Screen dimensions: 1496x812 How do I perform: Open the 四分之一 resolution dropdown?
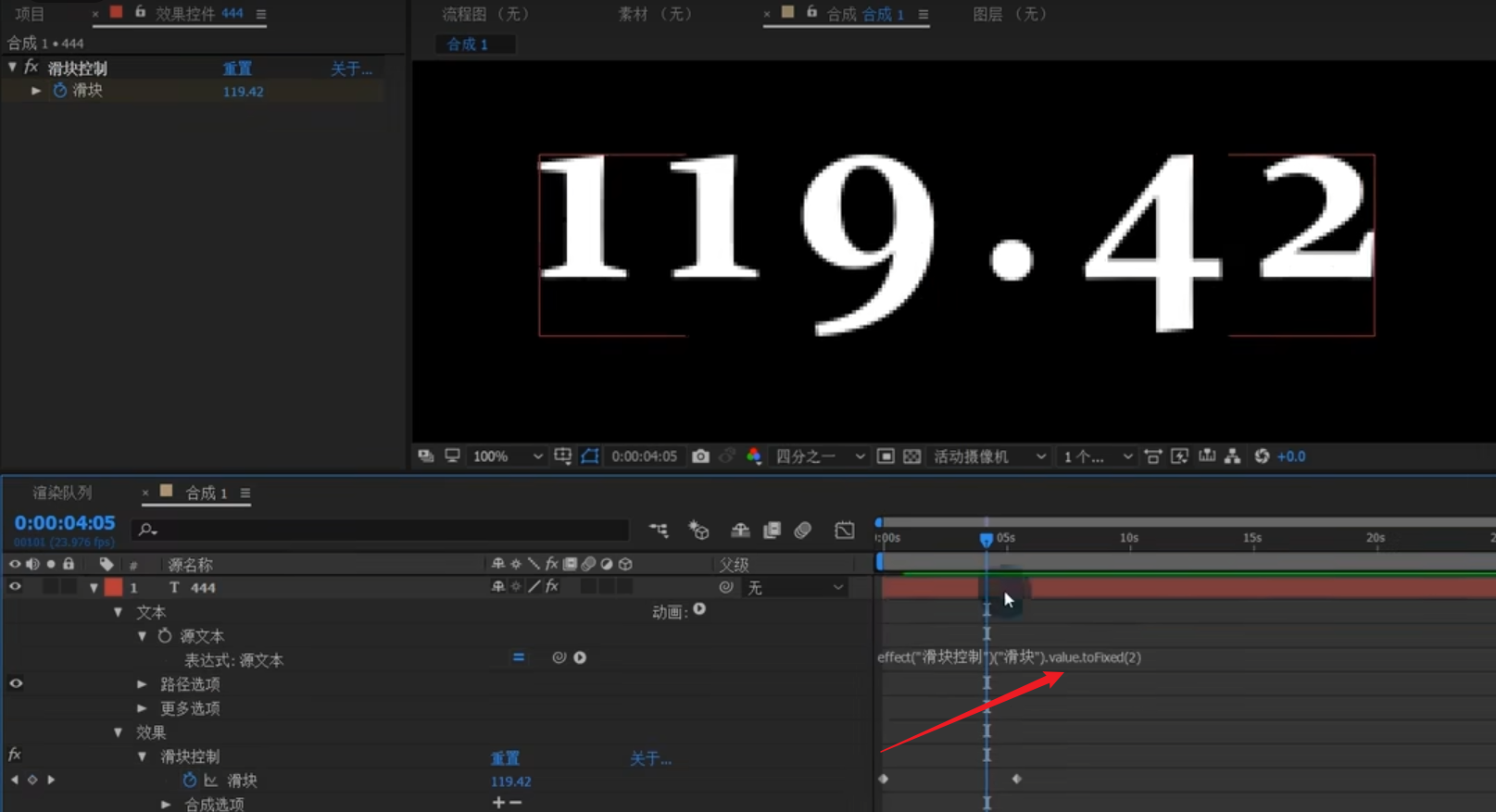click(820, 456)
